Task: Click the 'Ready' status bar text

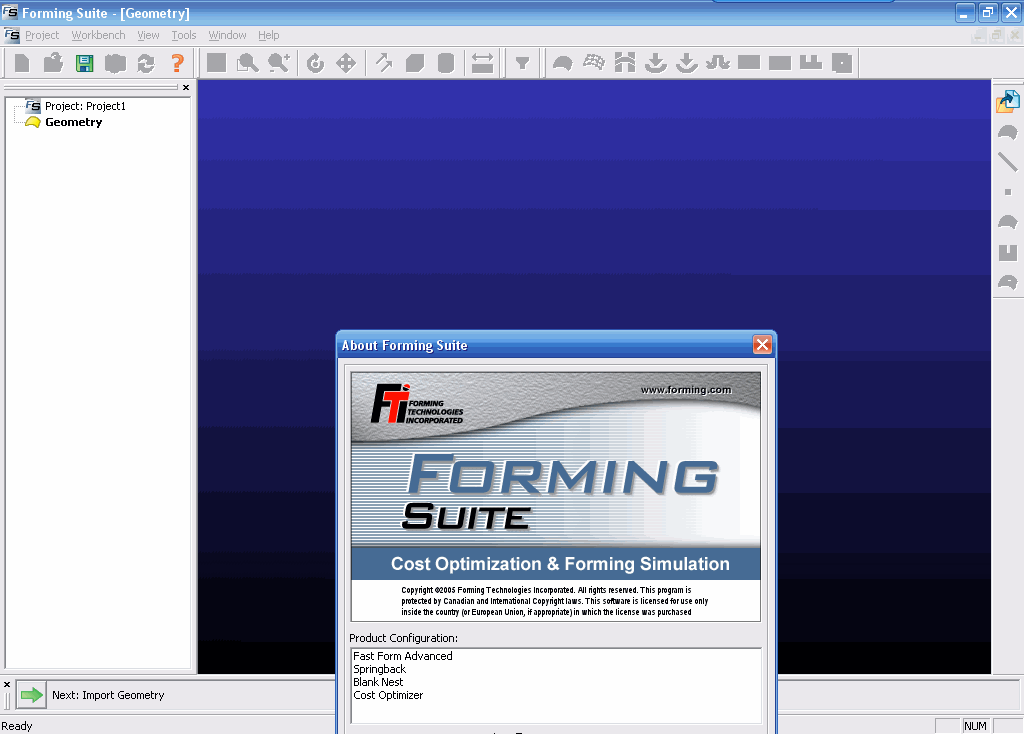Action: (x=17, y=726)
